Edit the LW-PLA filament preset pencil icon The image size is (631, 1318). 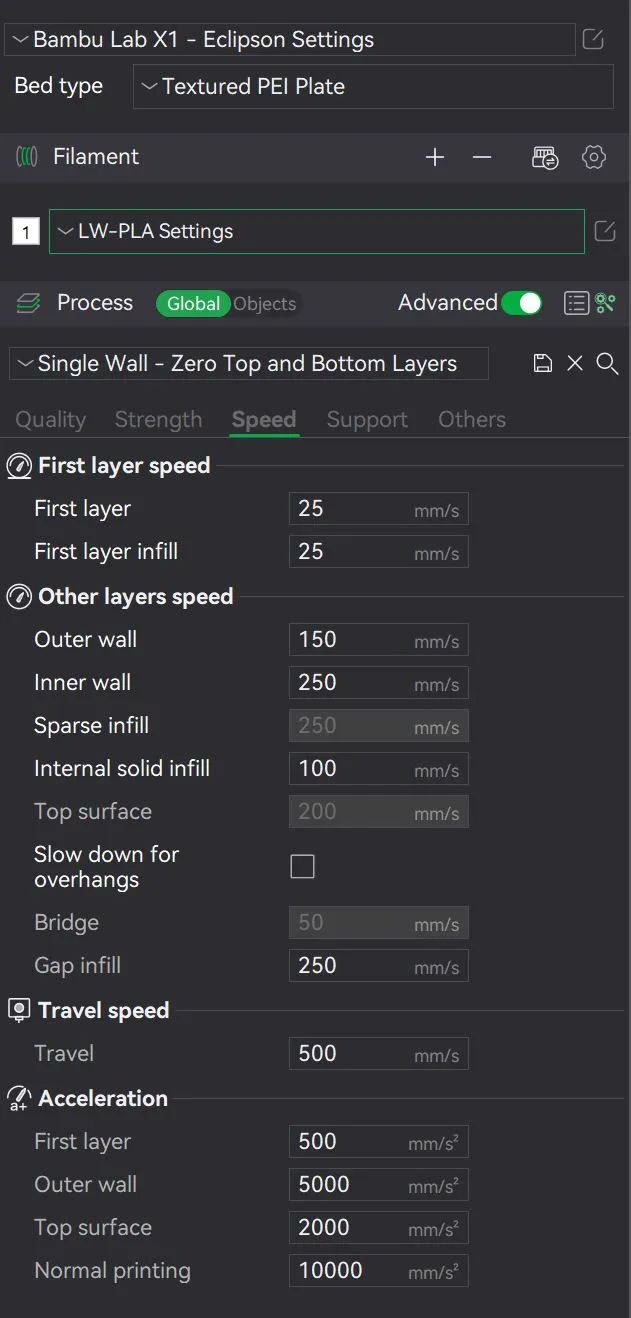click(604, 231)
